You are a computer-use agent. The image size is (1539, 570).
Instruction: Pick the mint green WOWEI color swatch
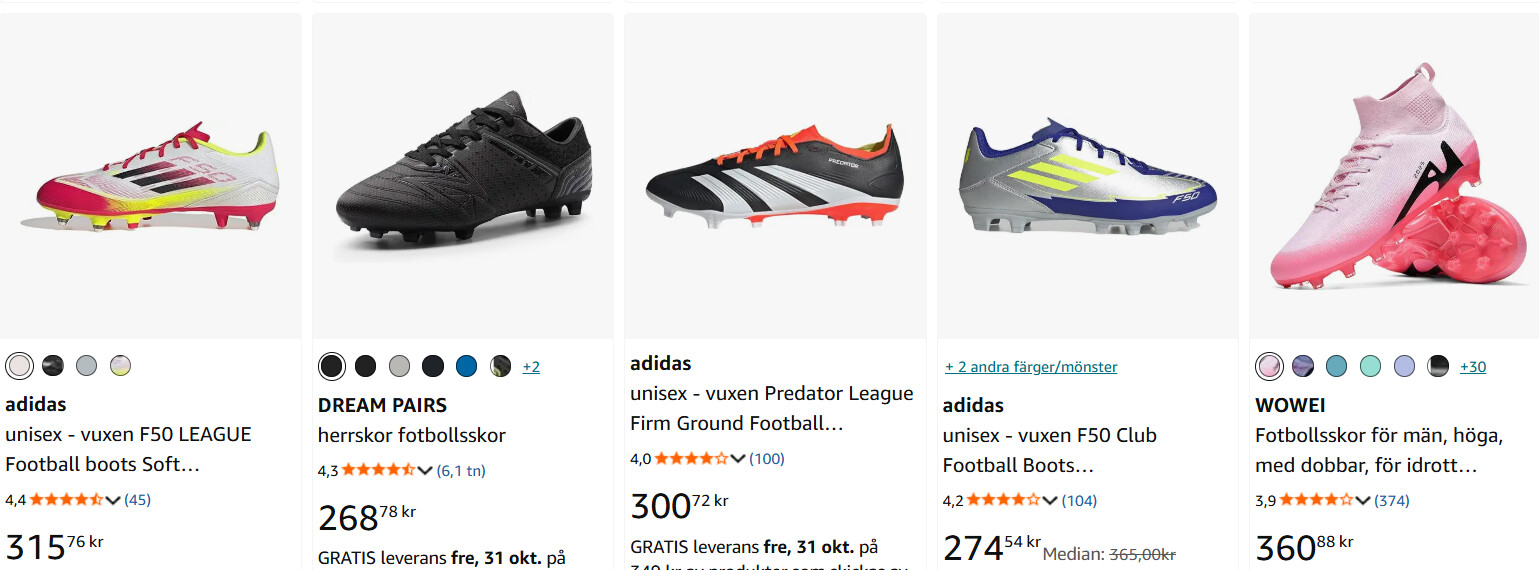[1370, 366]
